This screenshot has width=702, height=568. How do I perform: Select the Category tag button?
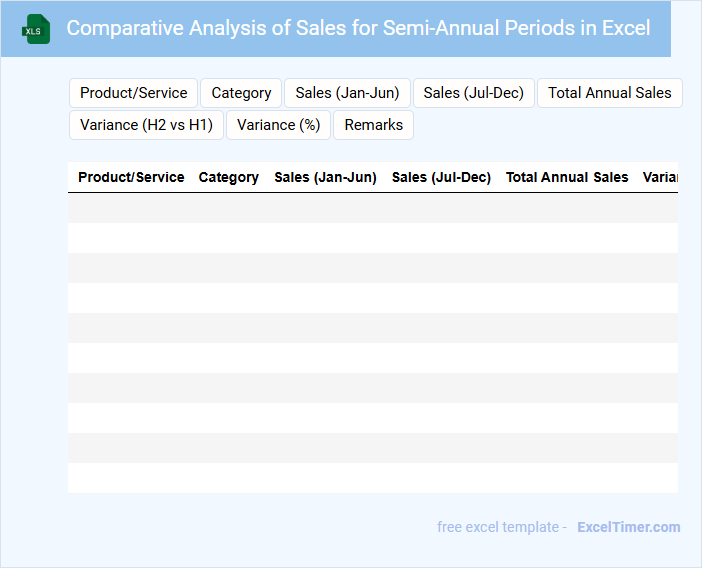tap(241, 93)
